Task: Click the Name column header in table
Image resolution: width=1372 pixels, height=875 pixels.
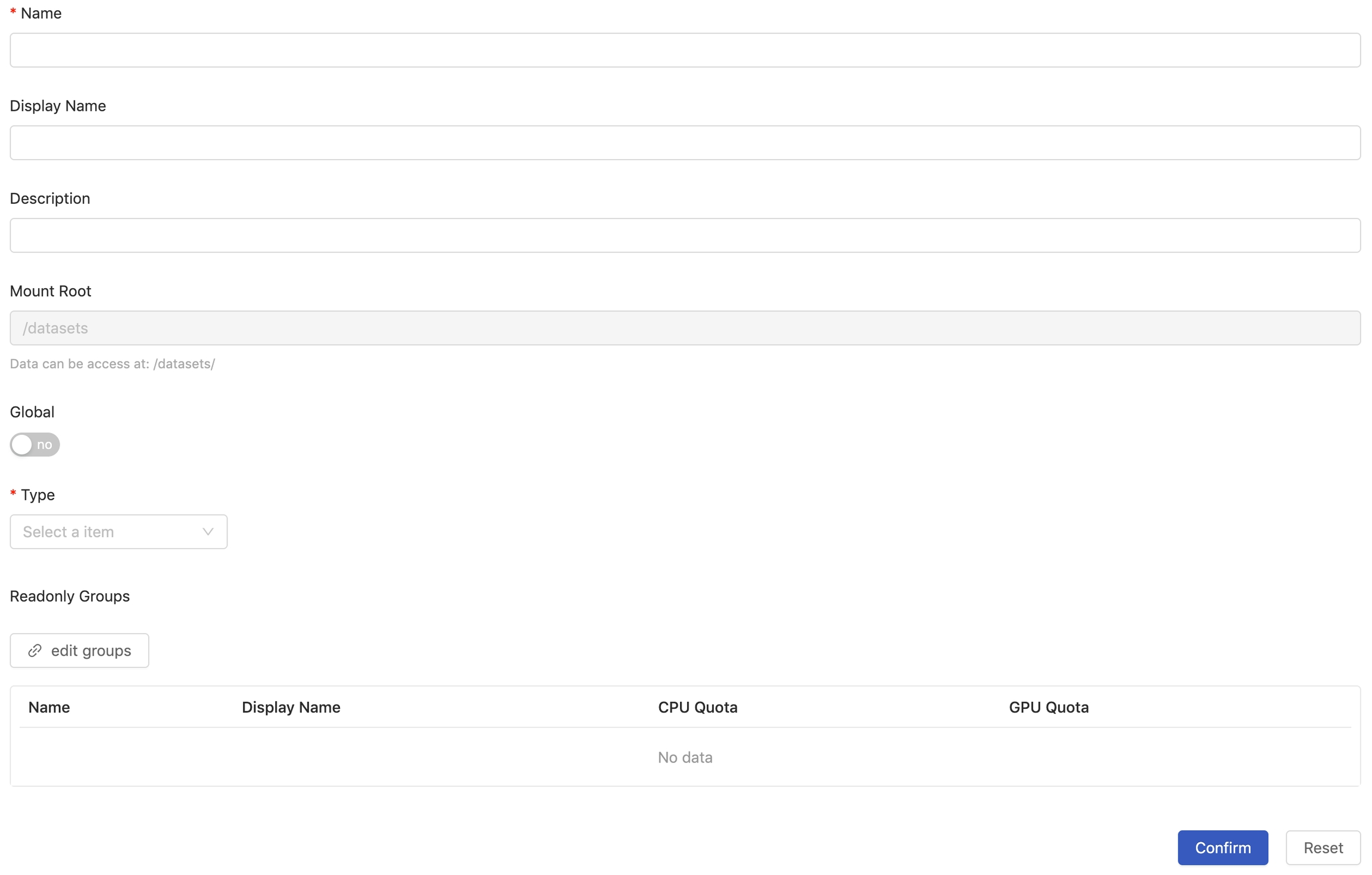Action: coord(49,707)
